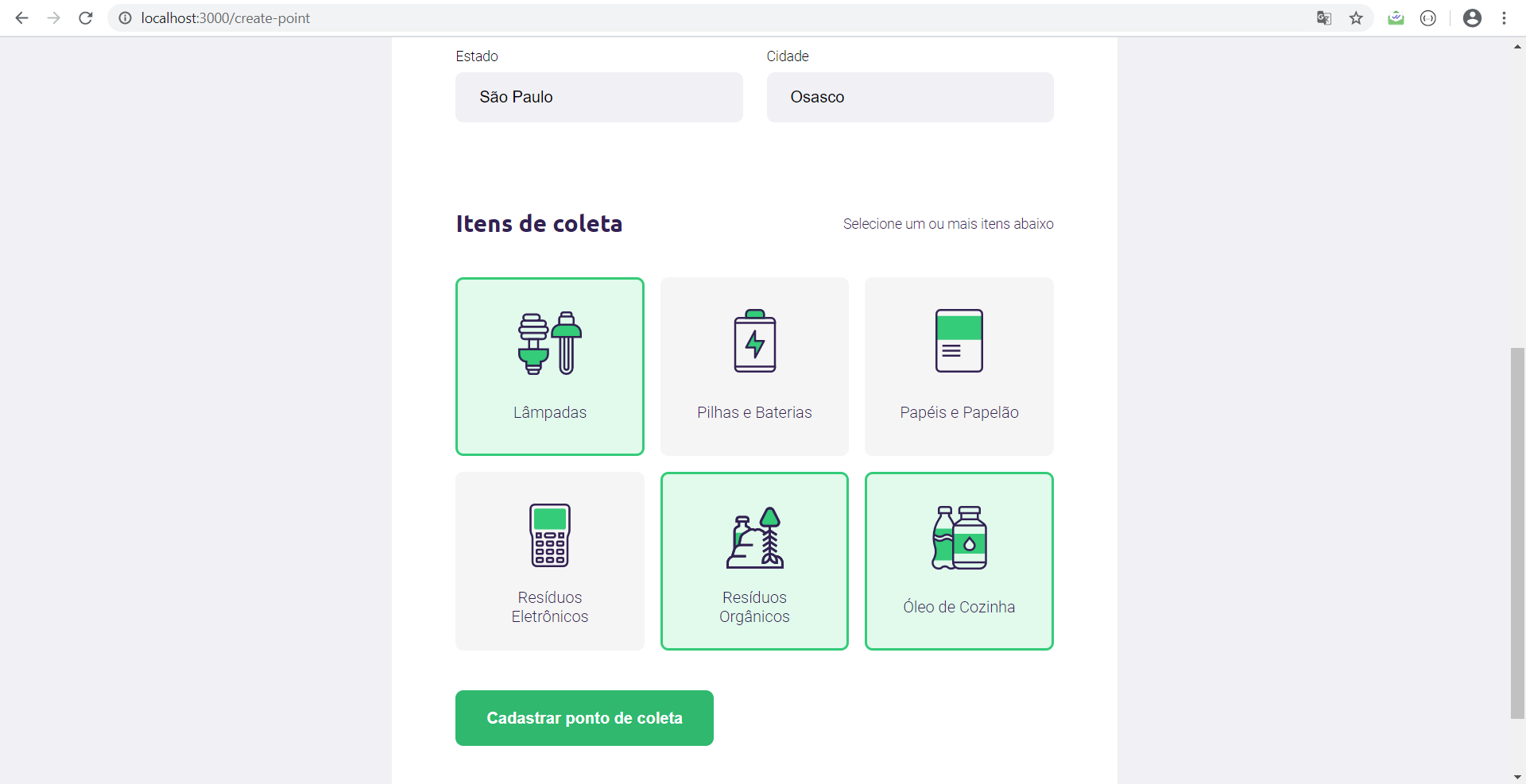Open the browser extensions tray icon
This screenshot has height=784, width=1526.
(x=1396, y=17)
